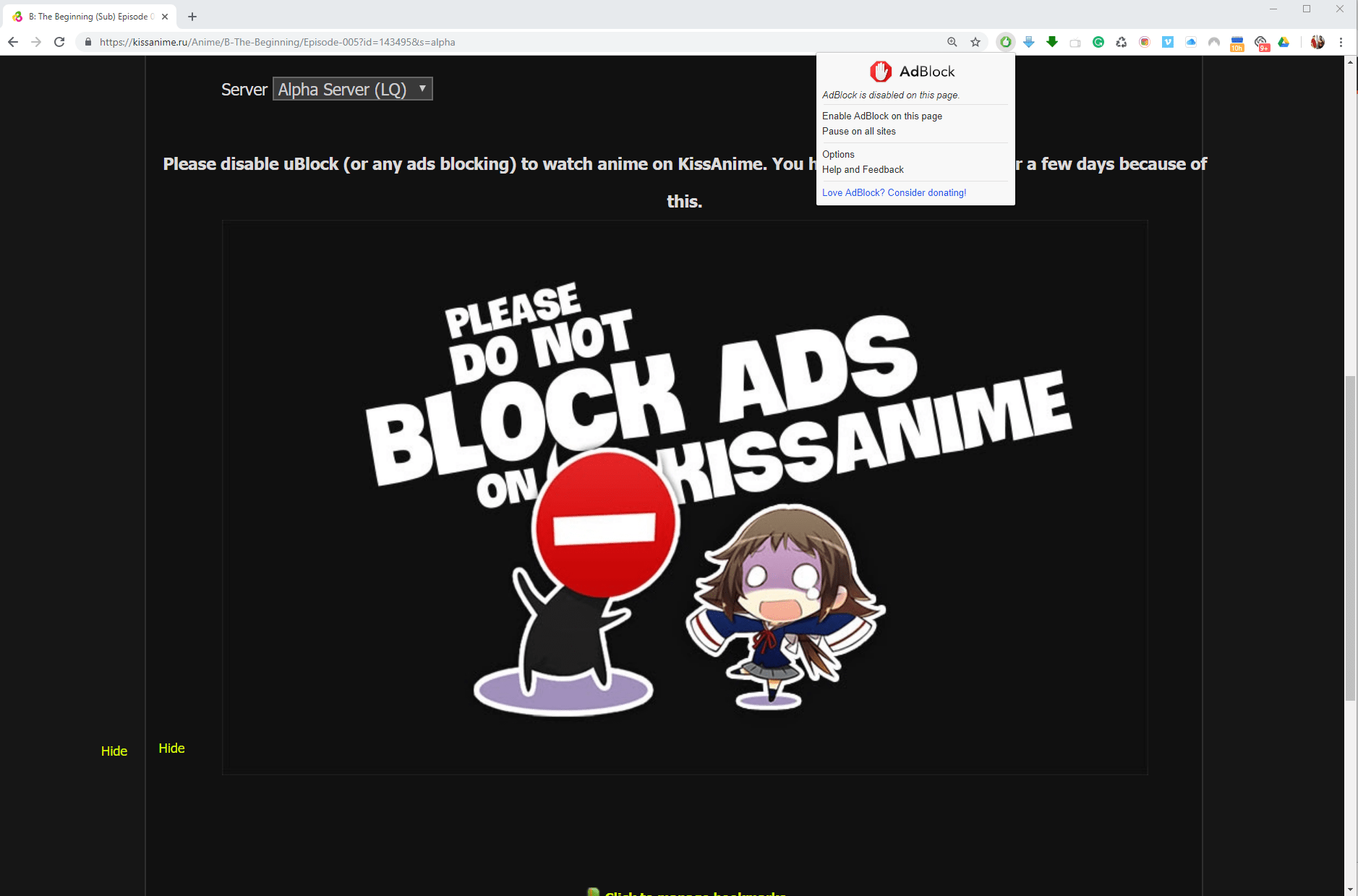Choose Enable AdBlock on this page
The width and height of the screenshot is (1358, 896).
882,116
